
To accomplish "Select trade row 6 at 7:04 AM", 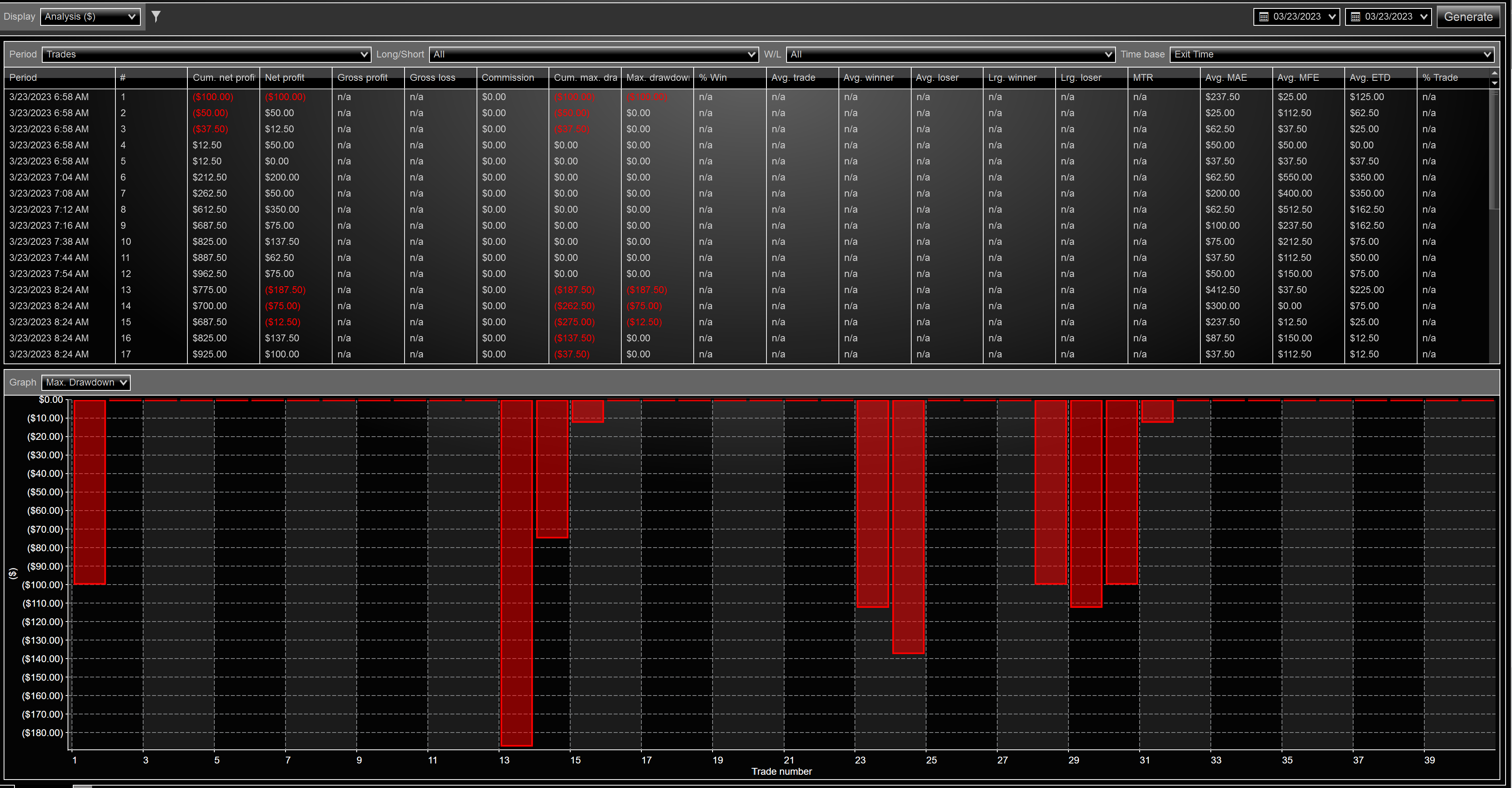I will (747, 177).
